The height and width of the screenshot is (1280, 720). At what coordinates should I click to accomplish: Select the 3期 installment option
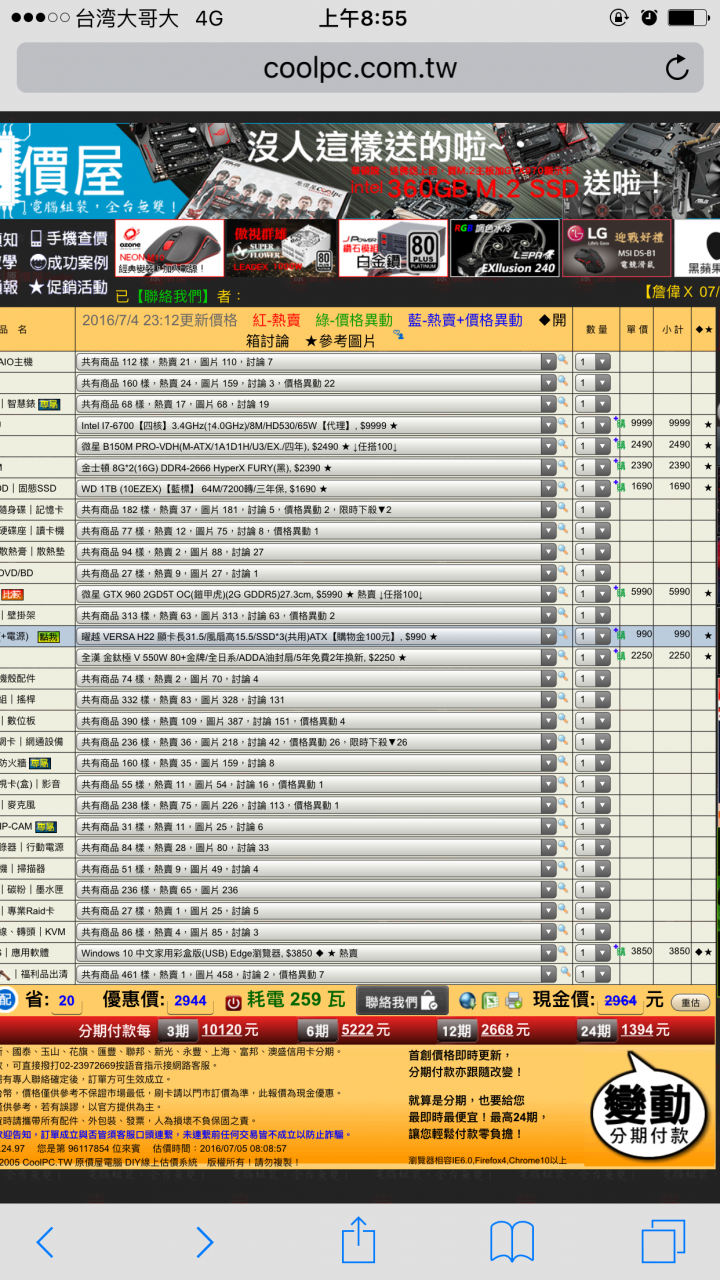tap(176, 1031)
